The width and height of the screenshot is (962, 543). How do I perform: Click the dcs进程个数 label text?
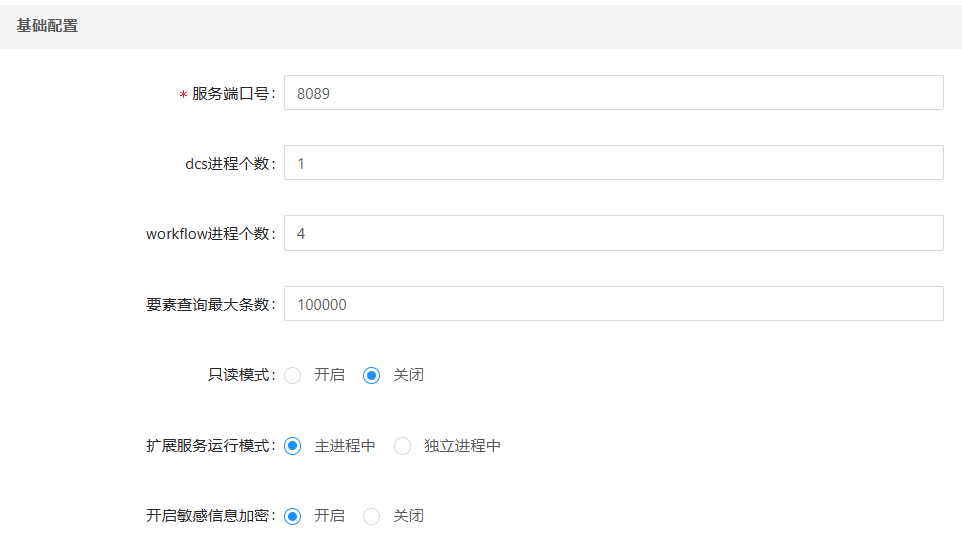(229, 164)
